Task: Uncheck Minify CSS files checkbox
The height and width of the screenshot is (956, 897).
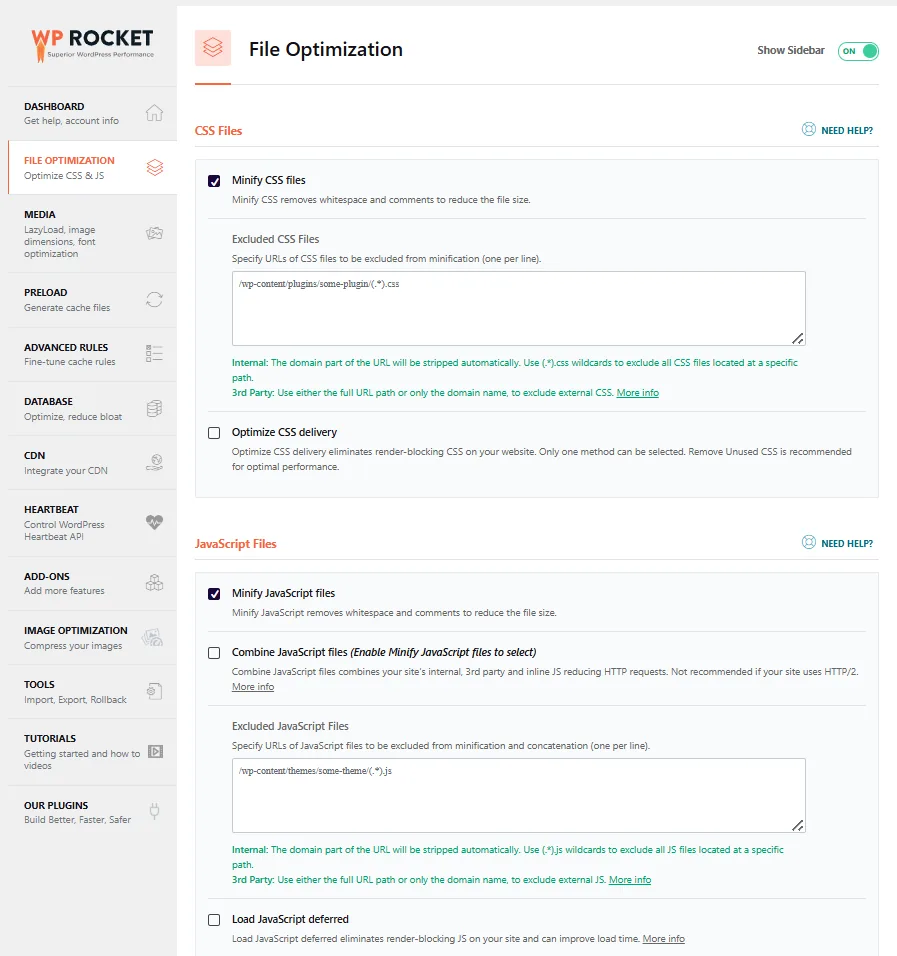Action: click(214, 181)
